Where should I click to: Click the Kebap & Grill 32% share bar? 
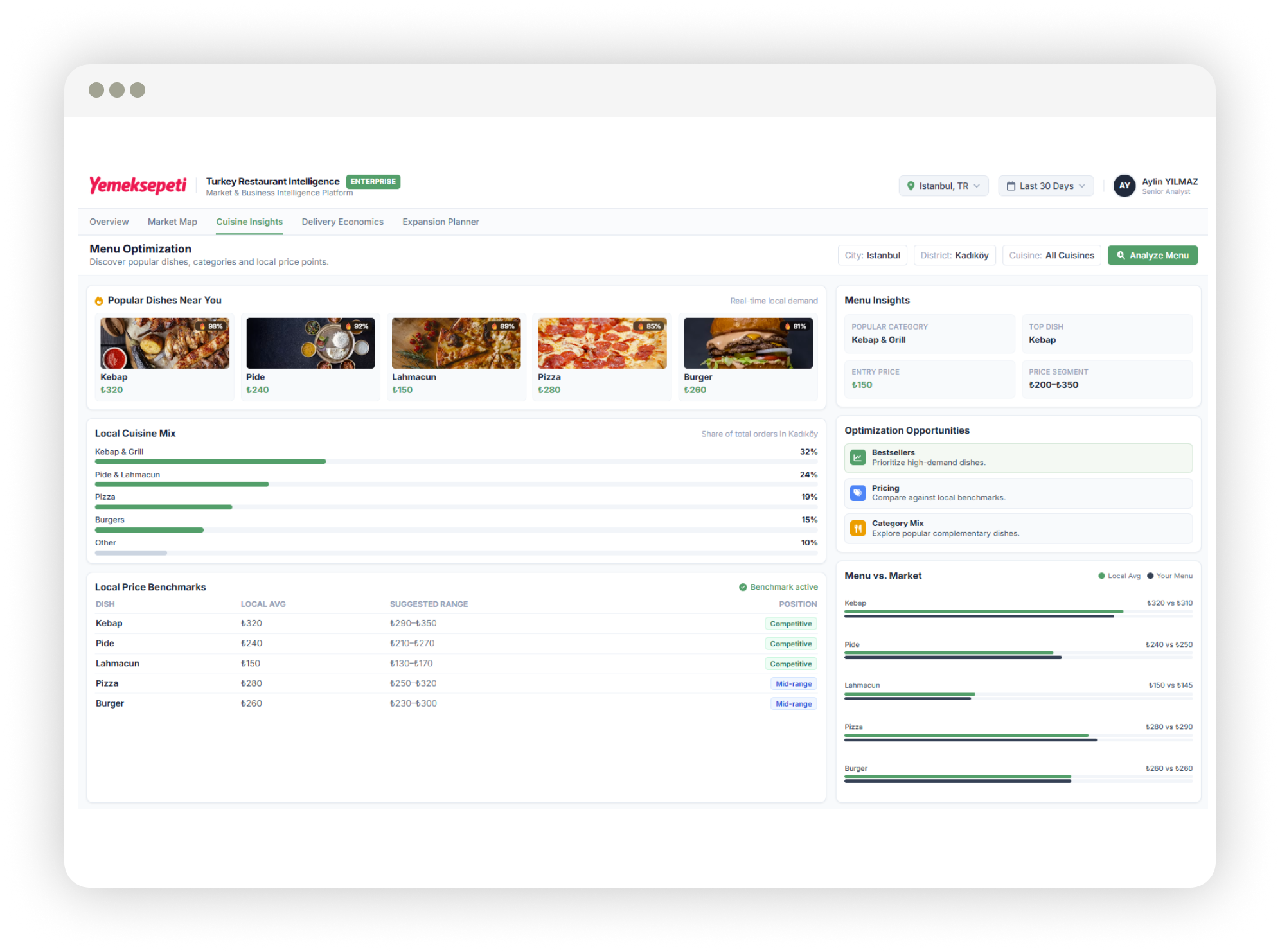(210, 461)
